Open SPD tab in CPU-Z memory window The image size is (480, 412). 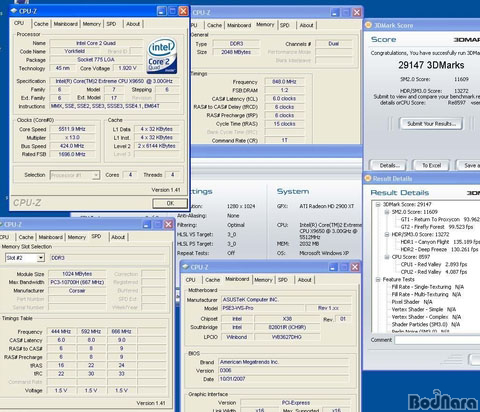click(x=285, y=25)
